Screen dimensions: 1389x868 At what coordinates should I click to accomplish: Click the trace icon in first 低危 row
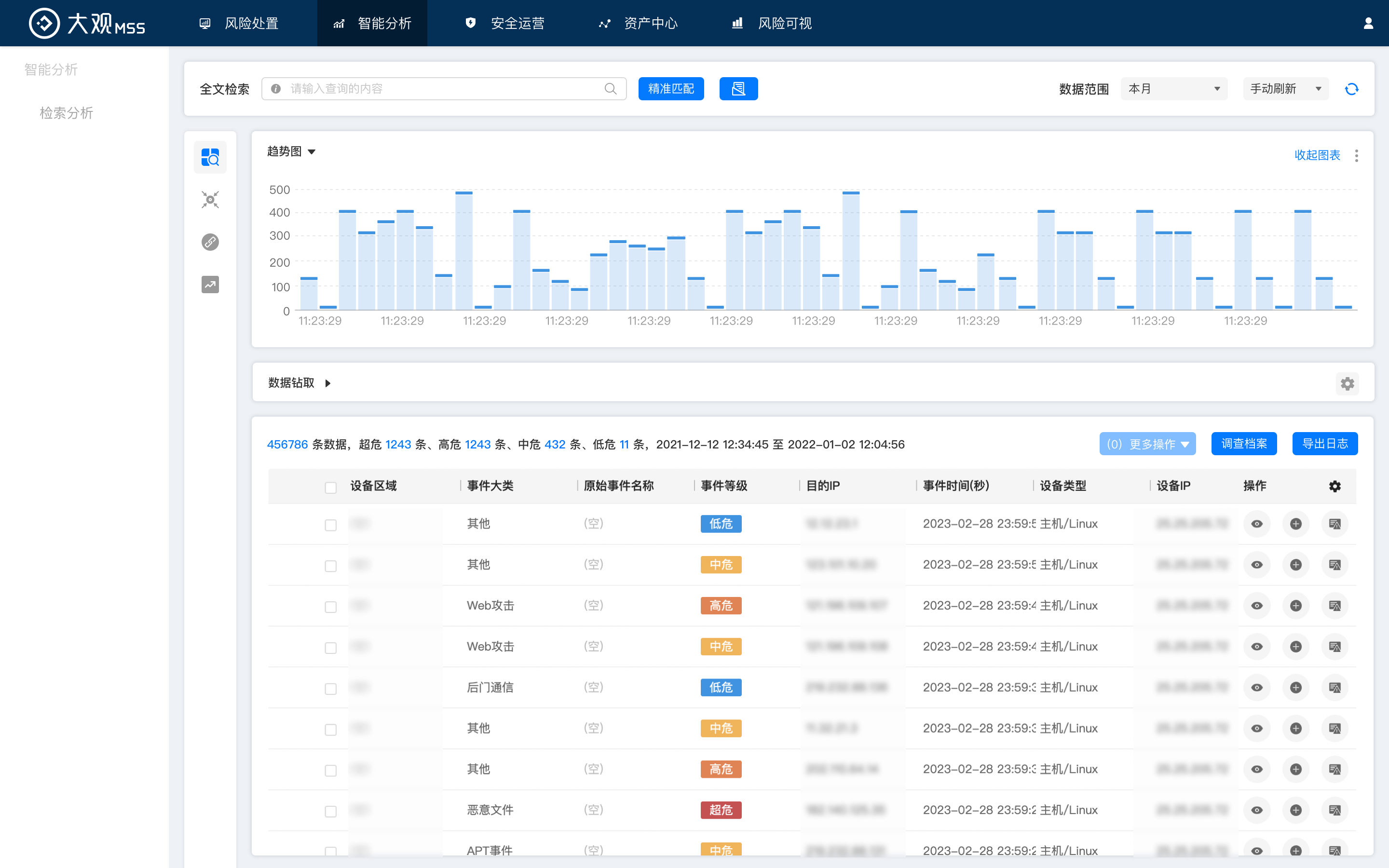pos(1335,524)
